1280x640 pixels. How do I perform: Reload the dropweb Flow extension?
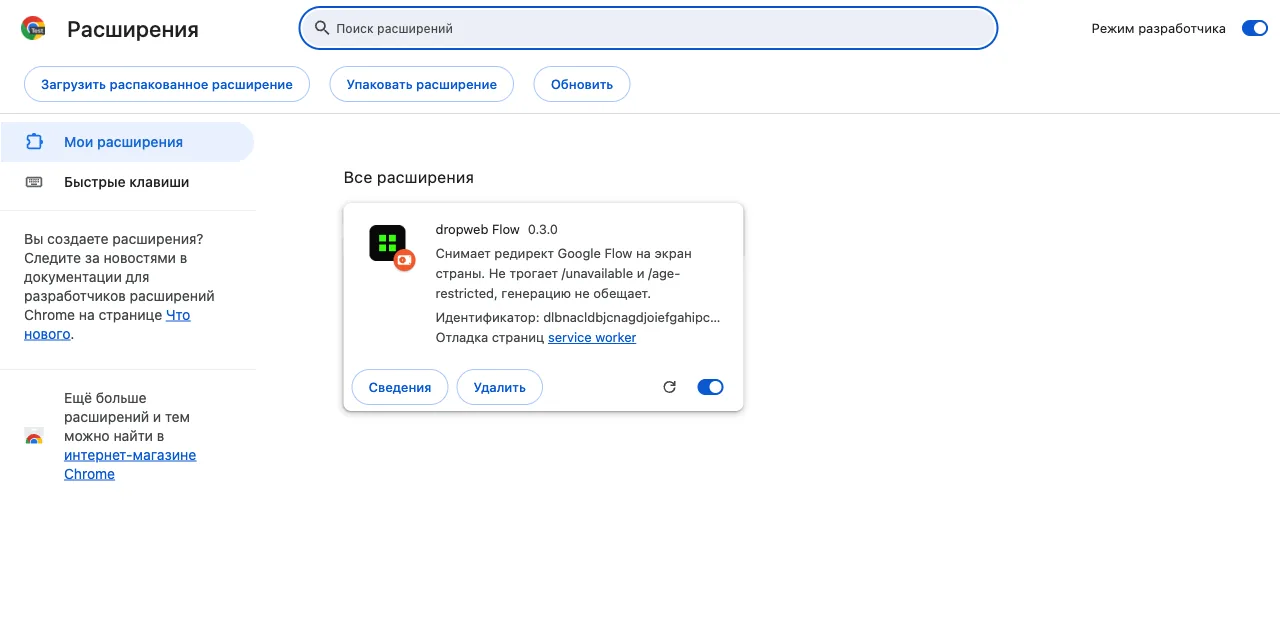[x=670, y=387]
